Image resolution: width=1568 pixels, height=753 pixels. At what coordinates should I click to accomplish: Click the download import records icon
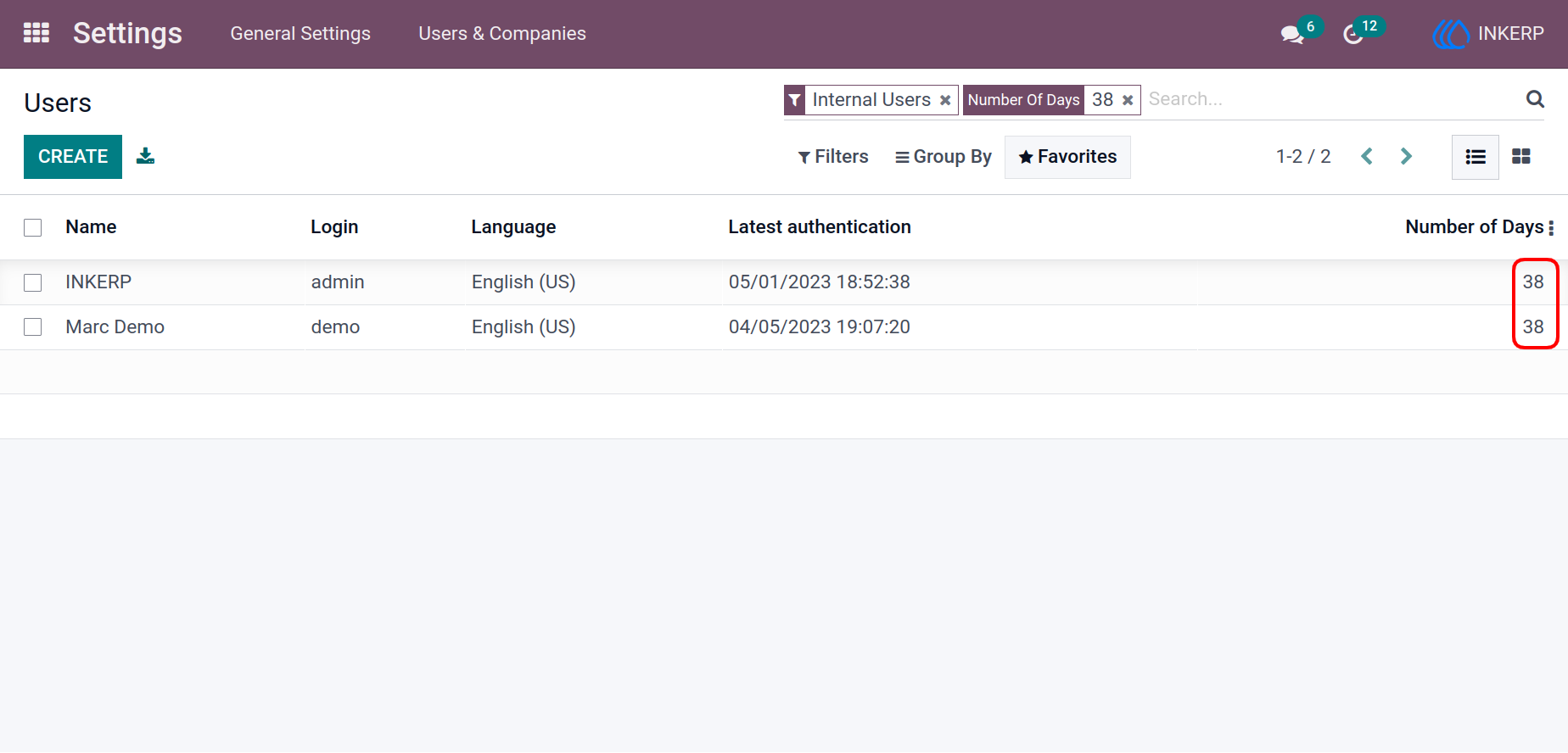tap(146, 156)
